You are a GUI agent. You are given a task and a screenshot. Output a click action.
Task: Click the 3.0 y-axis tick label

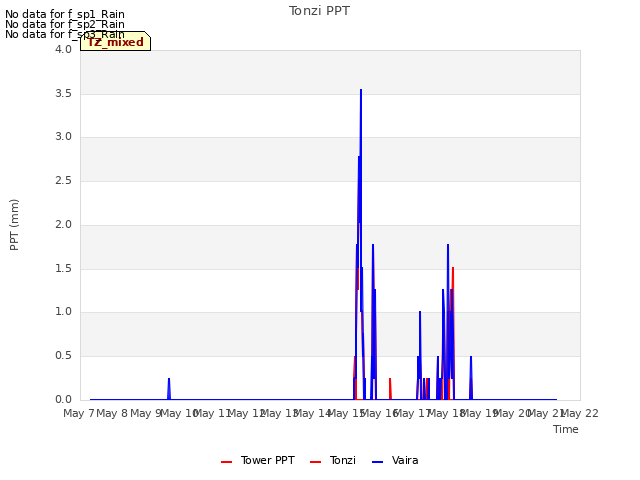click(x=63, y=136)
